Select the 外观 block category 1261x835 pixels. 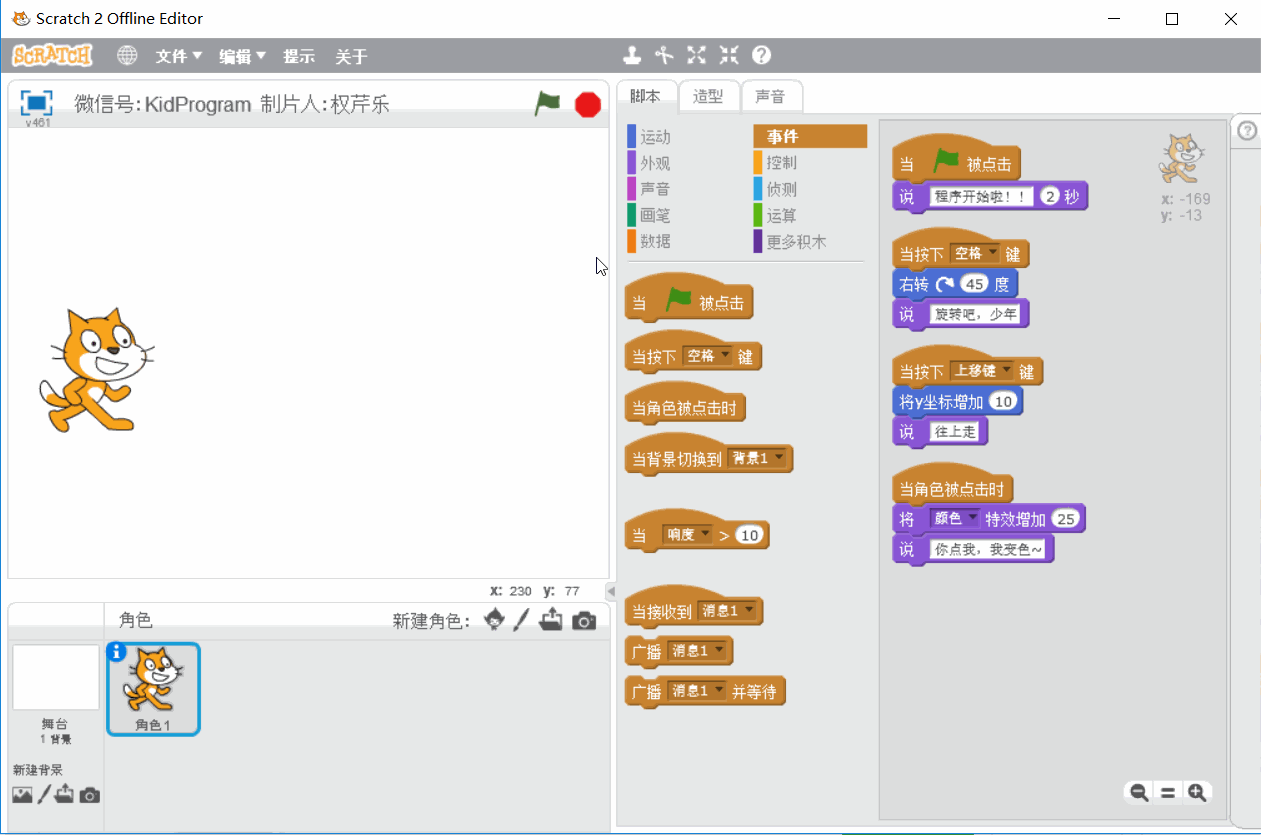click(x=656, y=163)
